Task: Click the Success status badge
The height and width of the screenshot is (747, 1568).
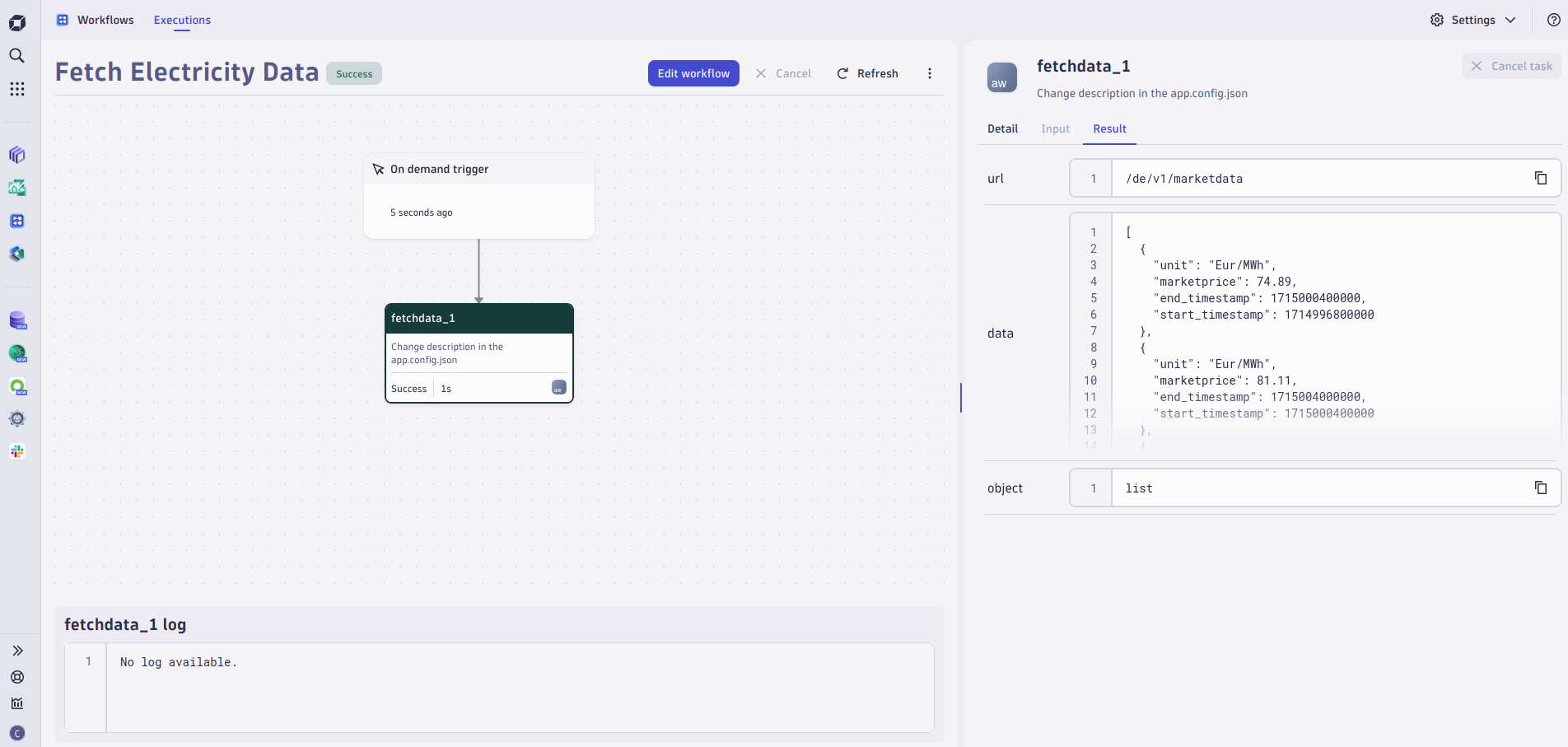Action: (x=354, y=74)
